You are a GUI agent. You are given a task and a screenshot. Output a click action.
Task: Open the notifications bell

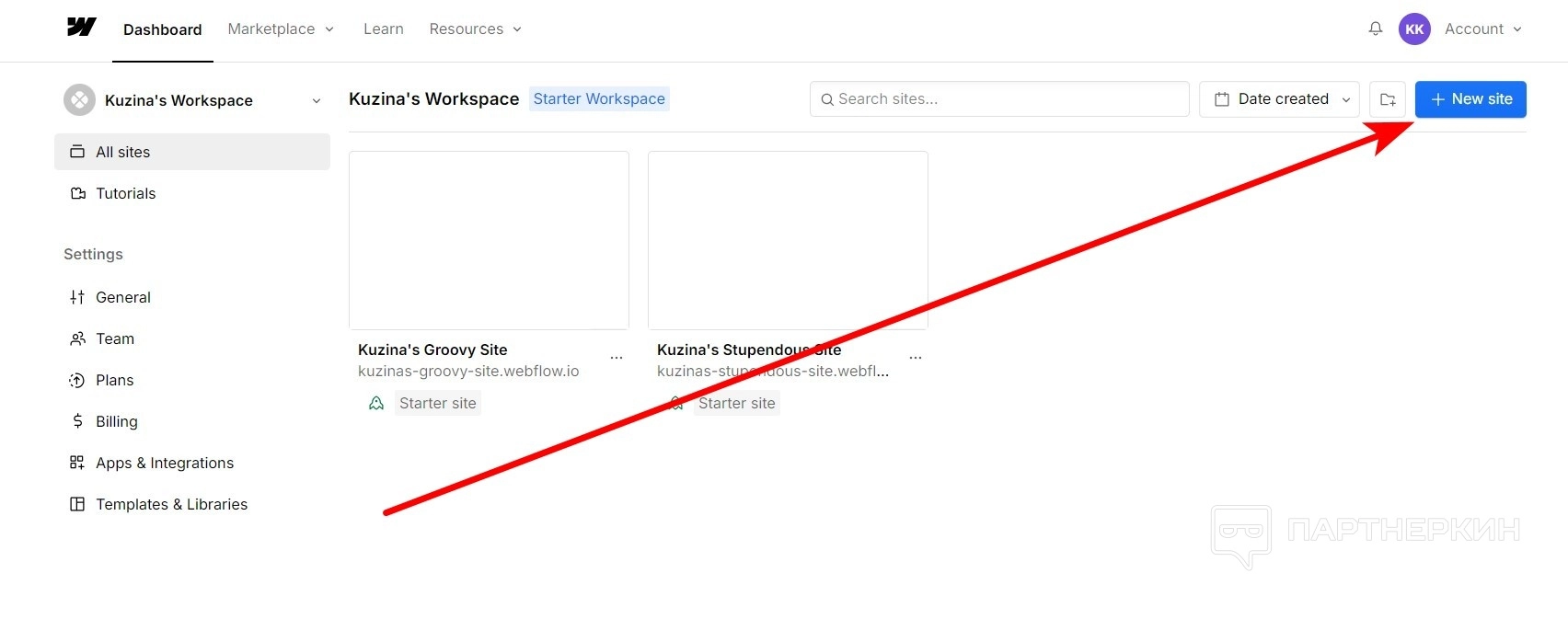click(1376, 29)
